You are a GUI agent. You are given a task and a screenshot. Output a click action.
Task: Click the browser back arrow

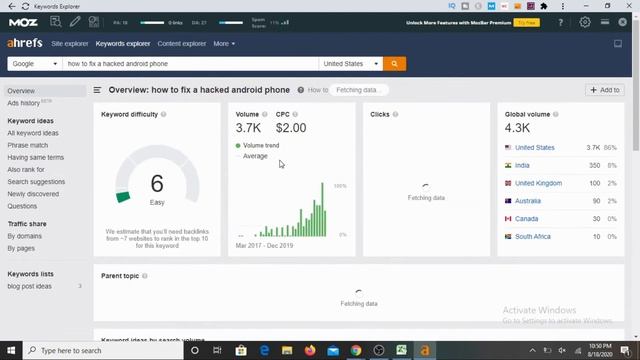click(11, 6)
